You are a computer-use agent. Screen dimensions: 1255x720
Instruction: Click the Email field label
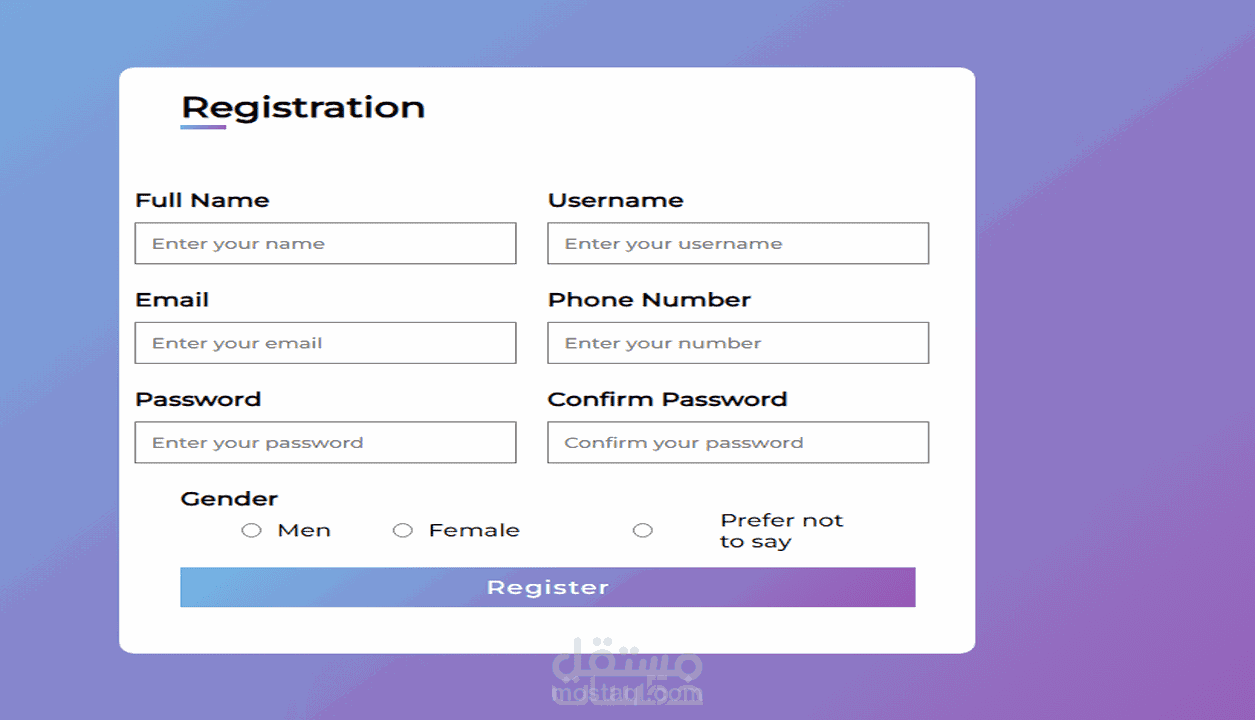coord(172,299)
